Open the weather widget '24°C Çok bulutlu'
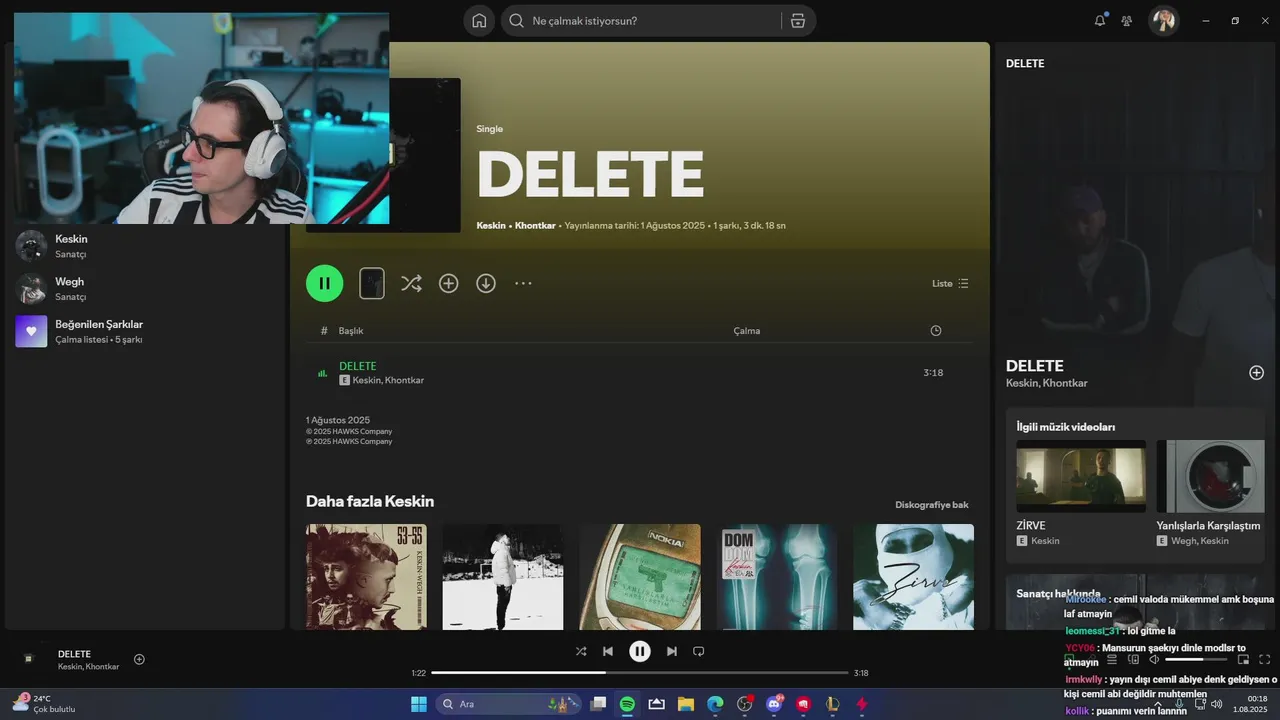 click(x=45, y=703)
